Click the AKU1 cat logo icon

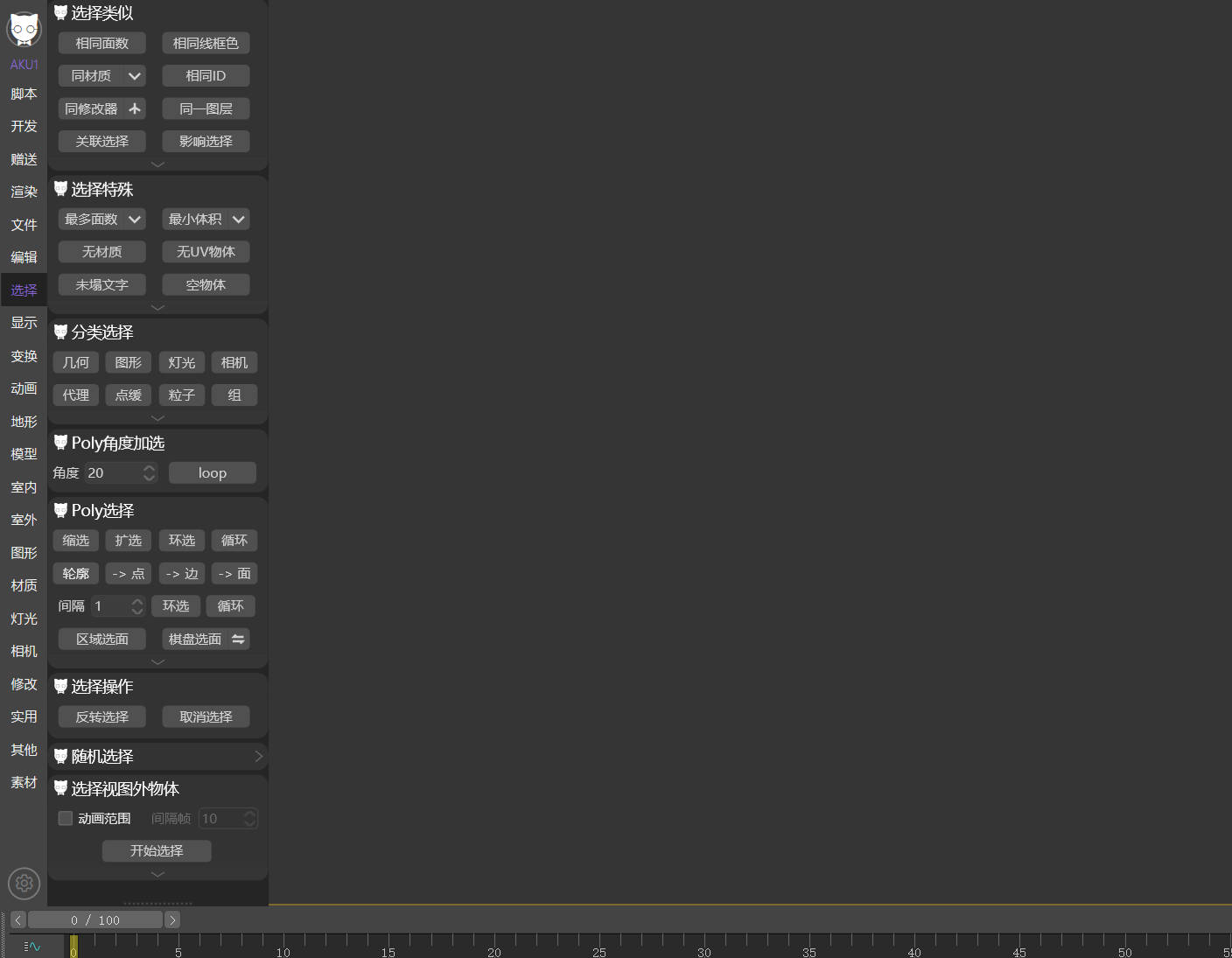pyautogui.click(x=24, y=31)
